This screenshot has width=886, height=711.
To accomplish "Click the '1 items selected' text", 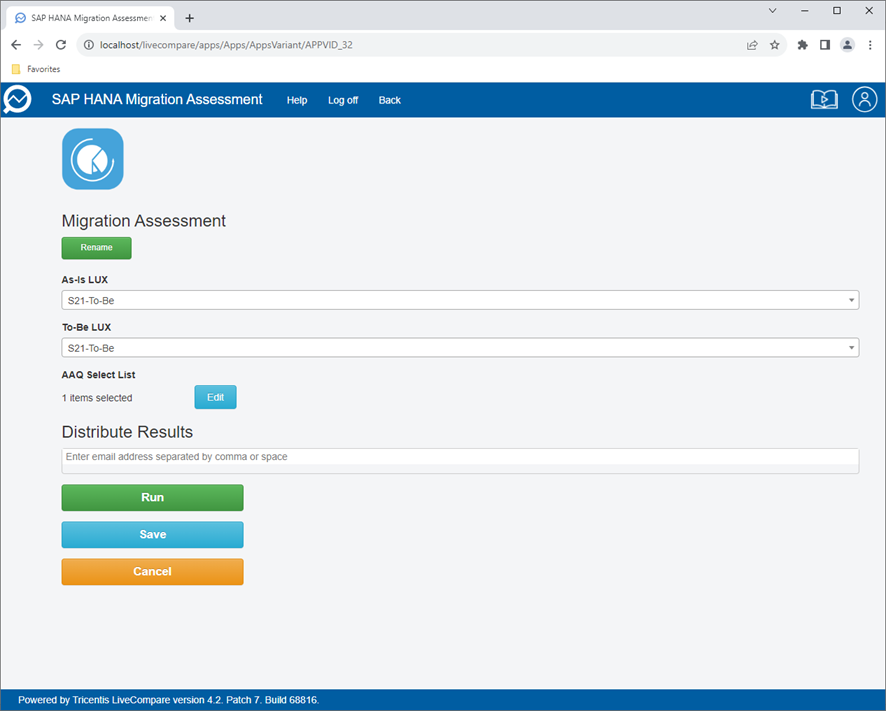I will [97, 398].
